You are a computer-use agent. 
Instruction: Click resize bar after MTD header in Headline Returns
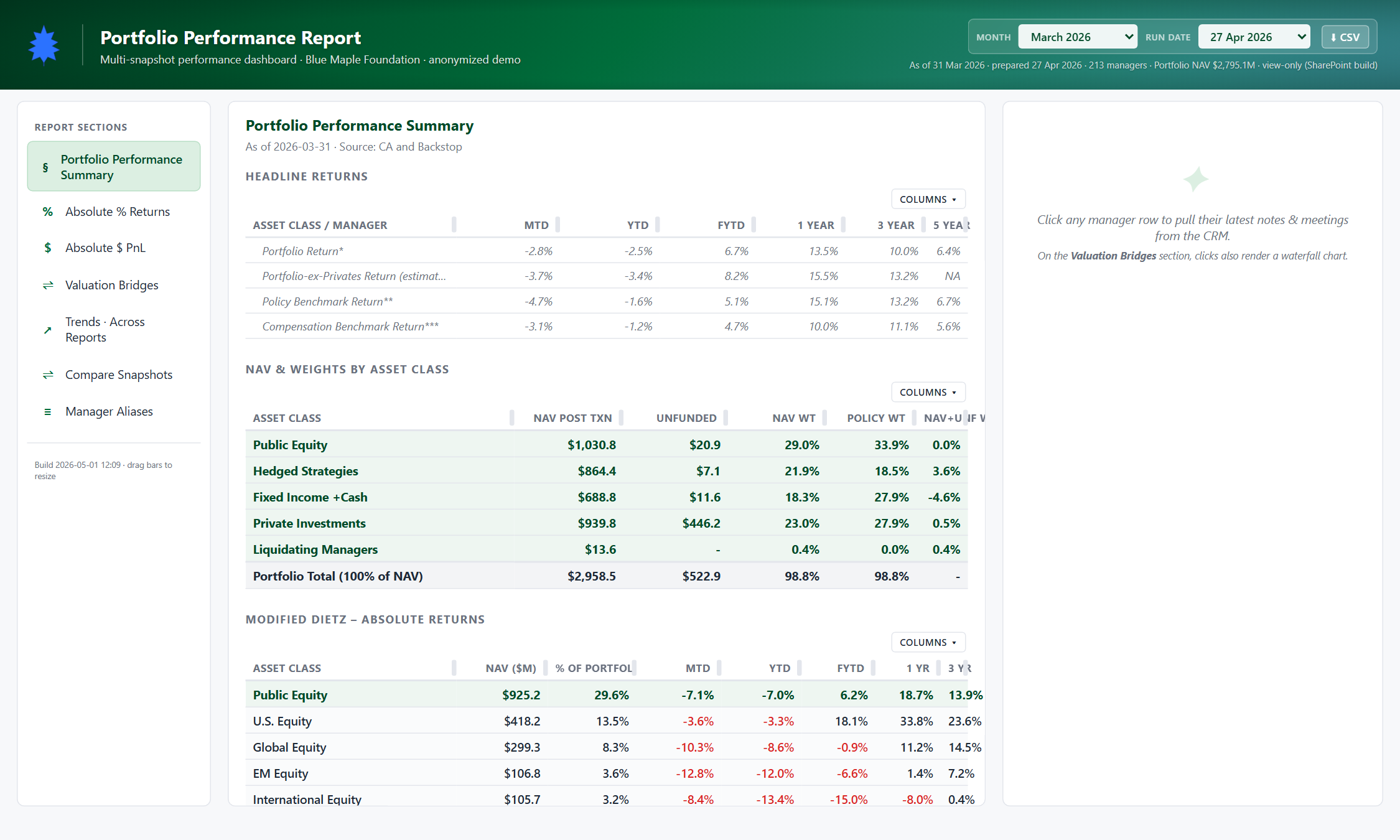pyautogui.click(x=558, y=225)
